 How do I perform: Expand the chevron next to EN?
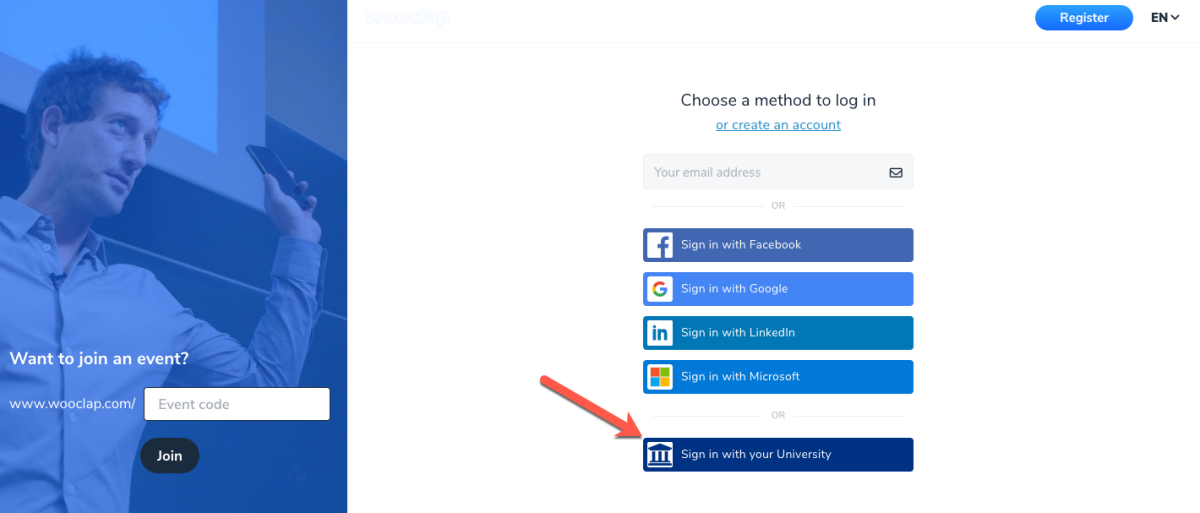1175,18
